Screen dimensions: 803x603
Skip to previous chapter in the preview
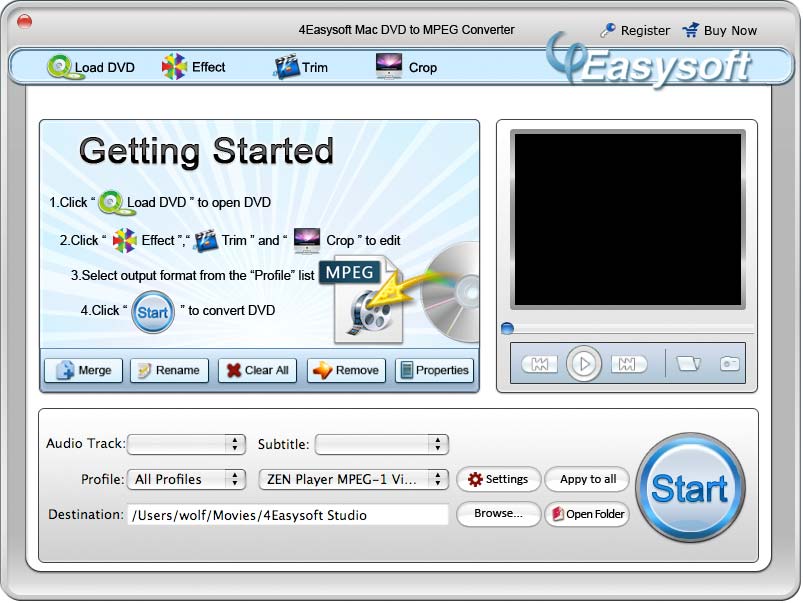540,364
